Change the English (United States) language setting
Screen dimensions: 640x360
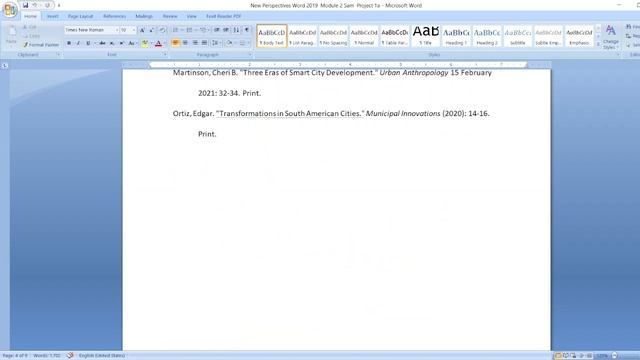click(x=102, y=356)
